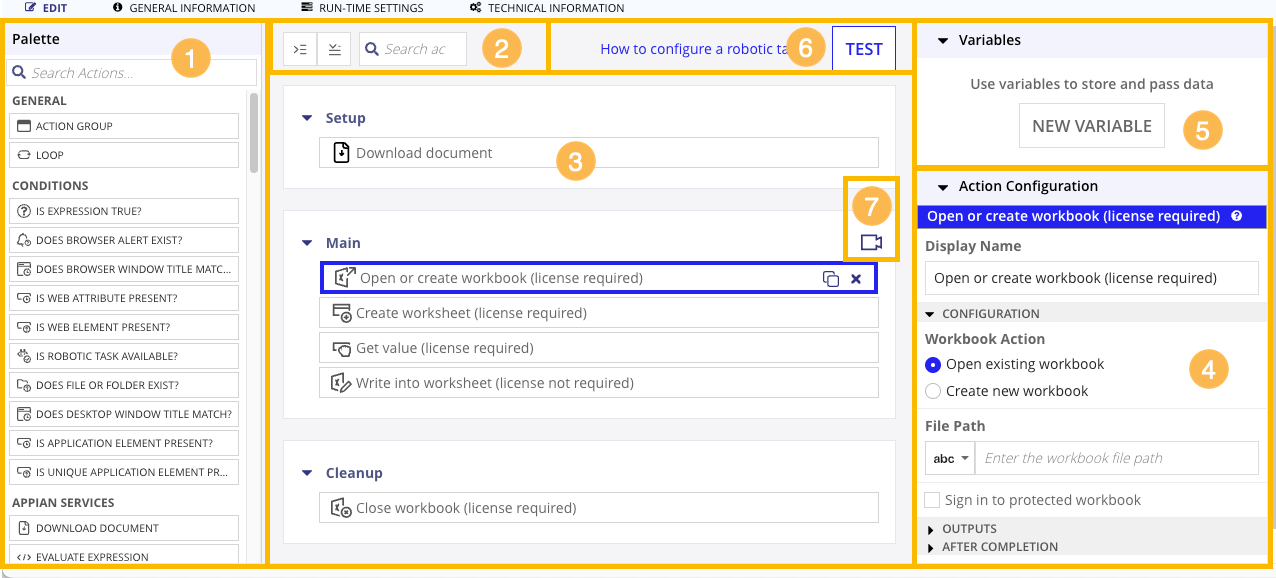
Task: Select Open existing workbook option
Action: pyautogui.click(x=932, y=364)
